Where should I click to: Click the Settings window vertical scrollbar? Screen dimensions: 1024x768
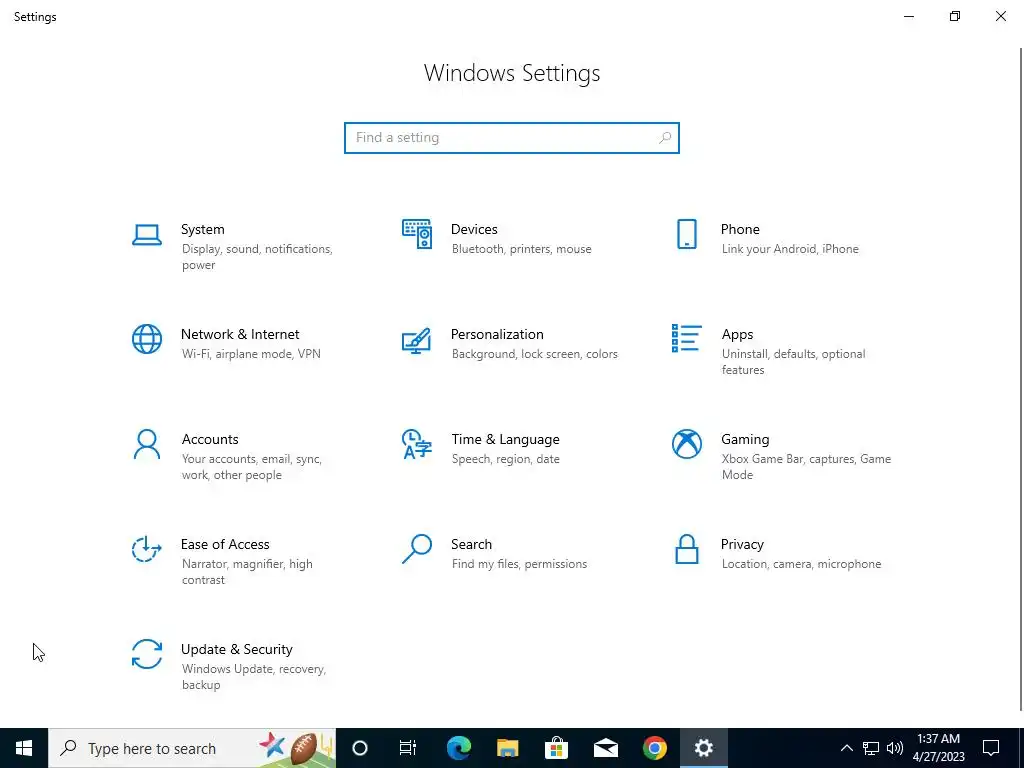coord(1020,379)
